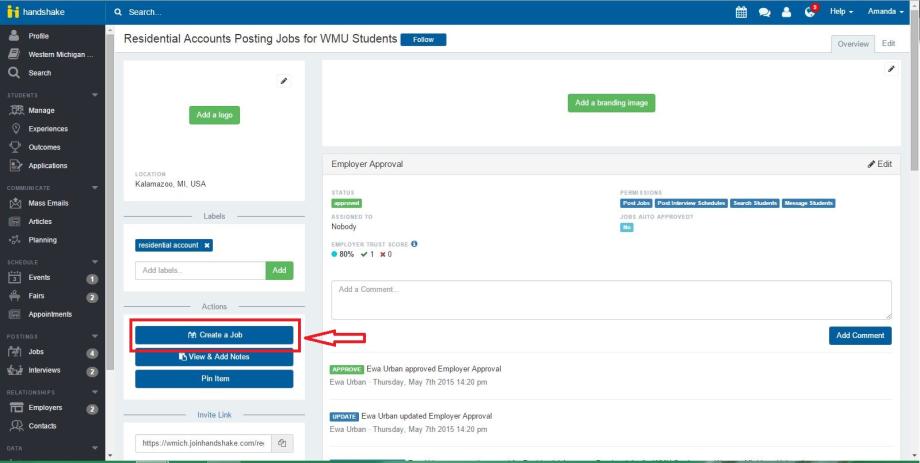Click the user person icon in top bar
Viewport: 920px width, 463px height.
coord(786,12)
